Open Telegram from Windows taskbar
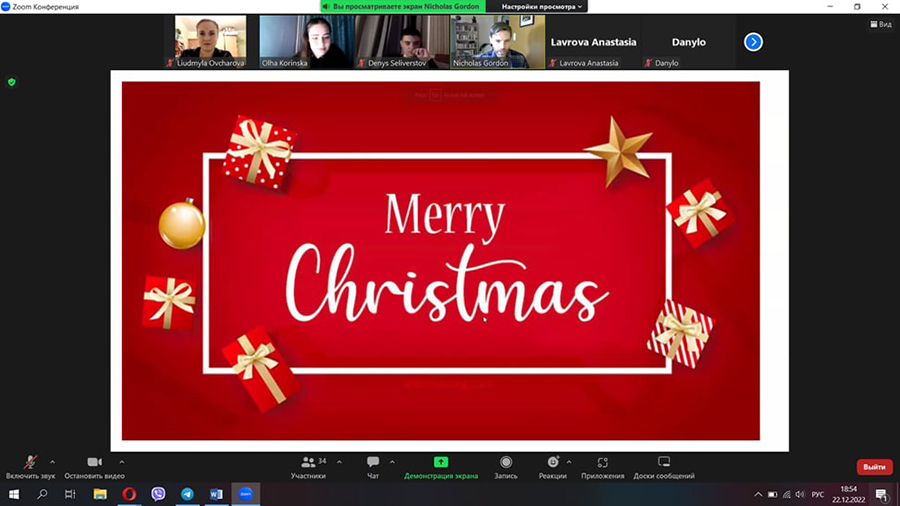 [187, 494]
